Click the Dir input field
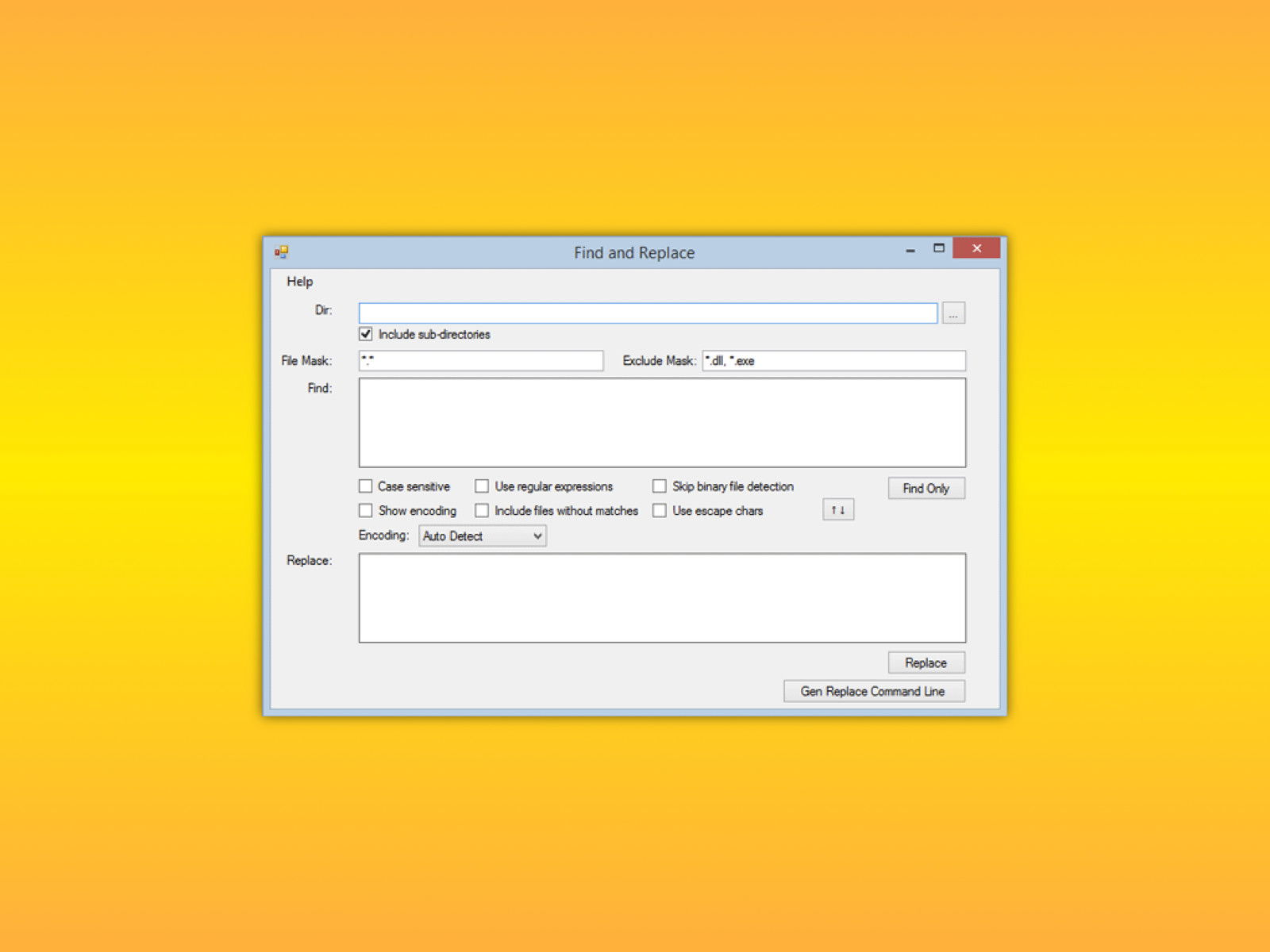1270x952 pixels. 648,313
